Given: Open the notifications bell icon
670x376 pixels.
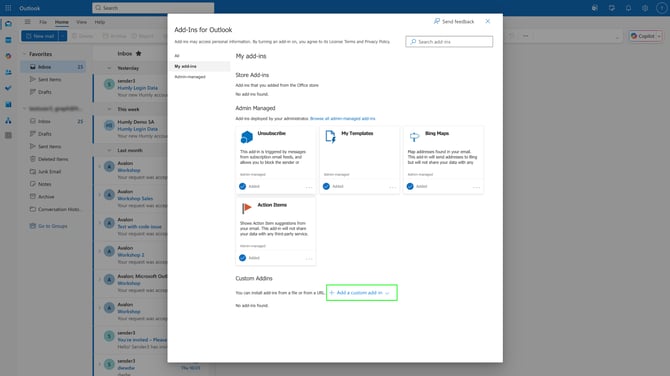Looking at the screenshot, I should coord(628,8).
